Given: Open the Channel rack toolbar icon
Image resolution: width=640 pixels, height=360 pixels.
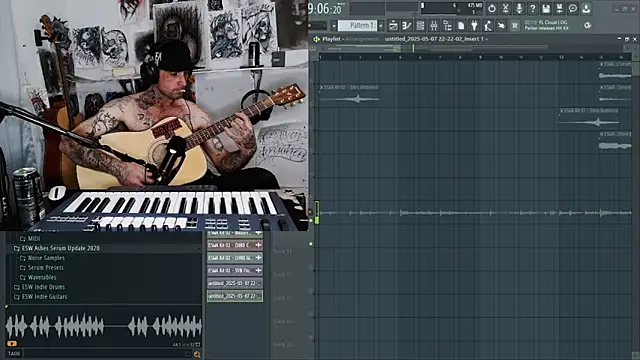Looking at the screenshot, I should point(420,26).
